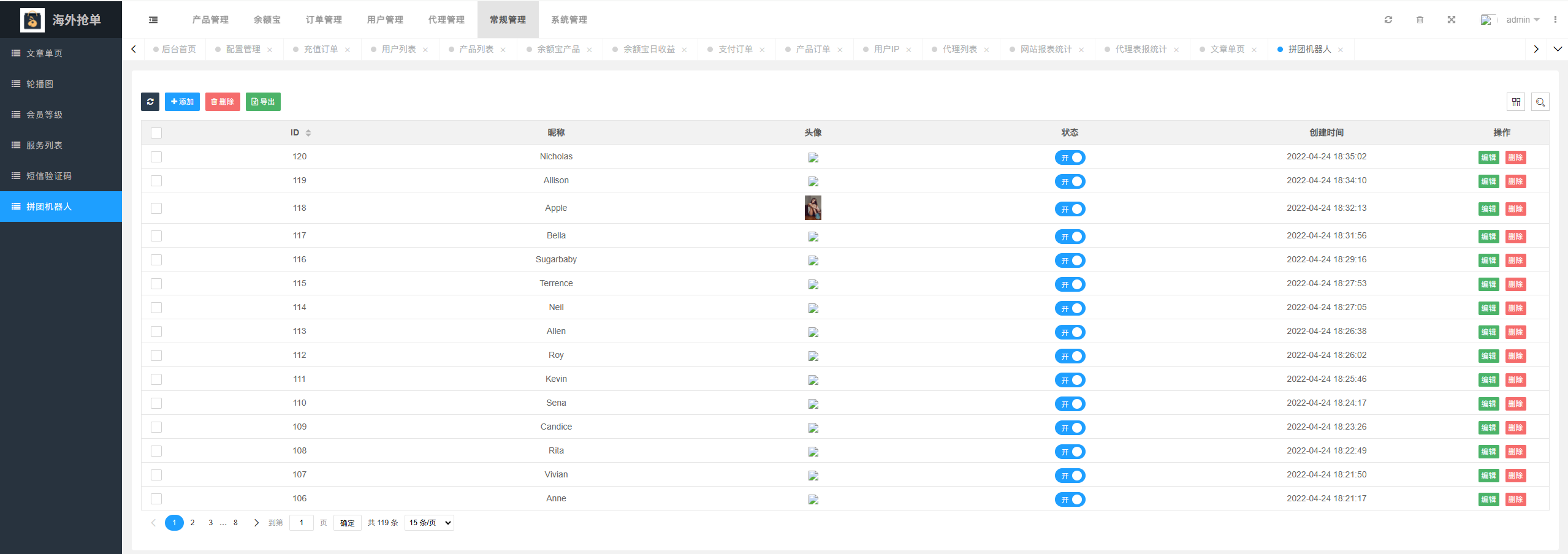1568x554 pixels.
Task: Expand the tab list chevron dropdown
Action: (1558, 49)
